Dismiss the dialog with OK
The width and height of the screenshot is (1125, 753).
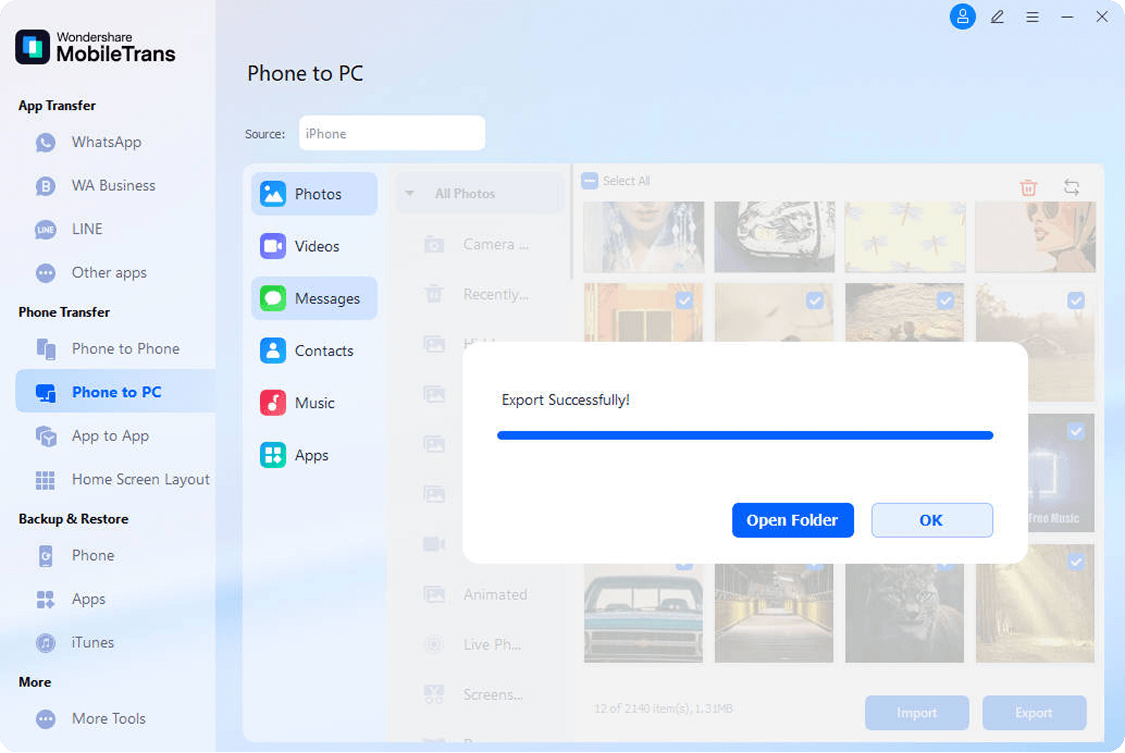[x=931, y=520]
